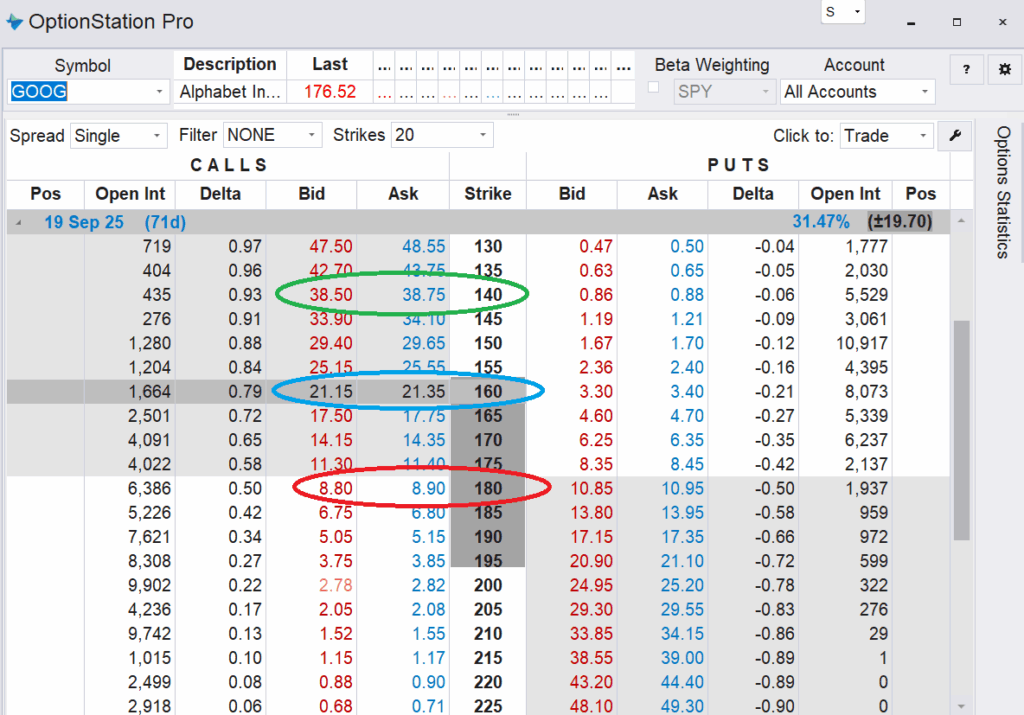Click the GOOG symbol input field
The width and height of the screenshot is (1024, 715).
point(82,92)
